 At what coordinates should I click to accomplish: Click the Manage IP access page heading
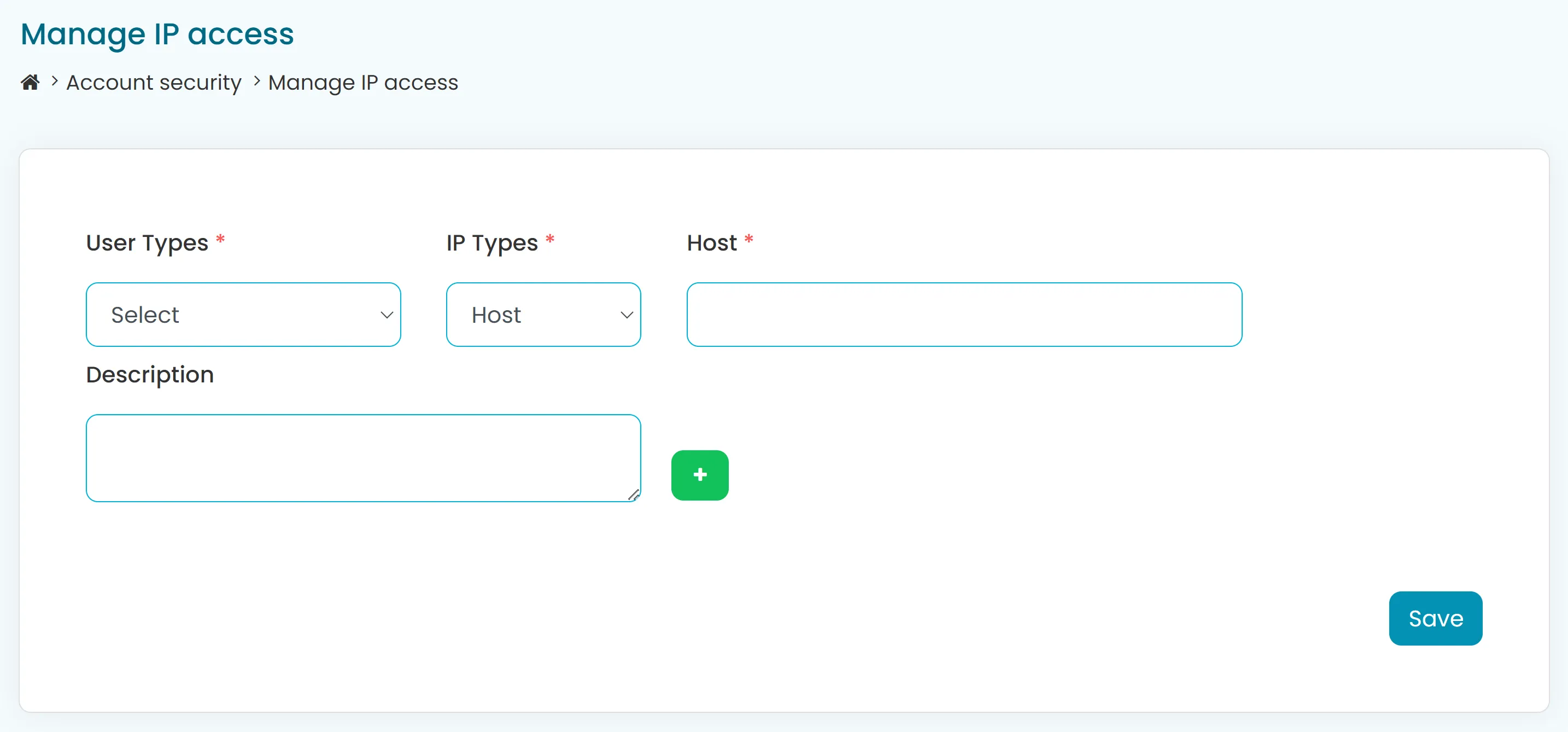(157, 33)
